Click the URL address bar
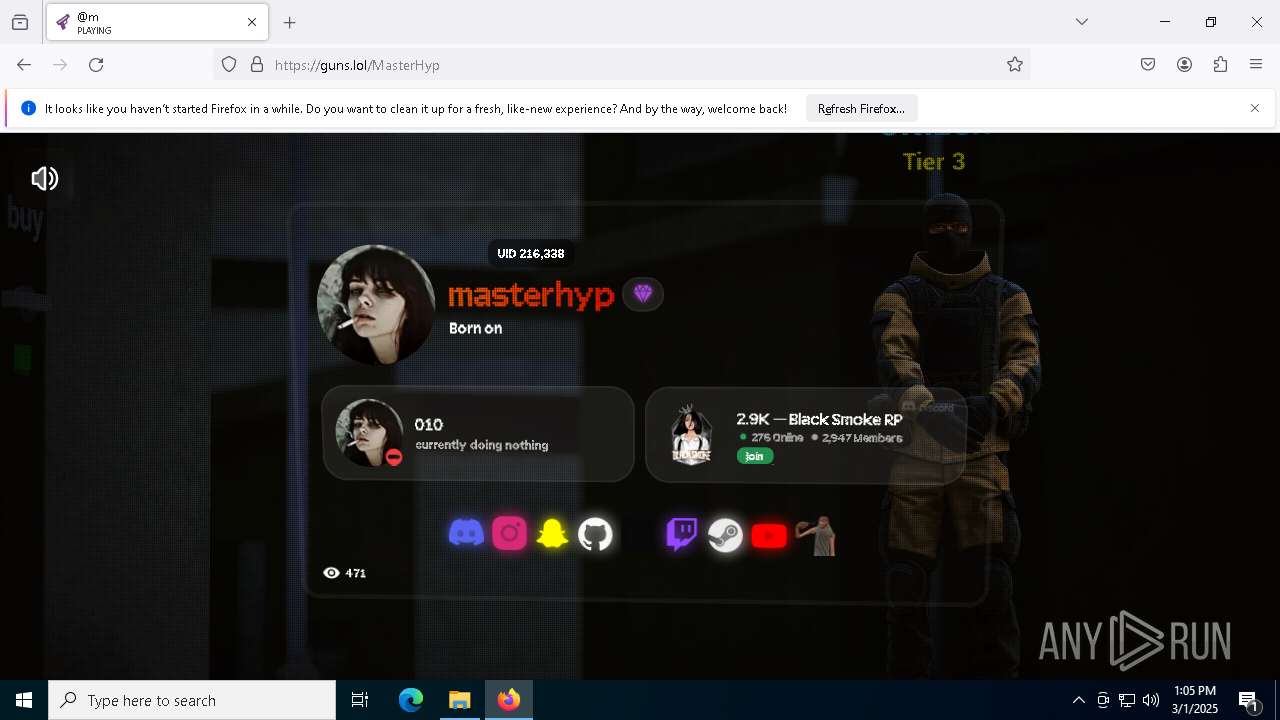This screenshot has height=720, width=1280. coord(620,65)
